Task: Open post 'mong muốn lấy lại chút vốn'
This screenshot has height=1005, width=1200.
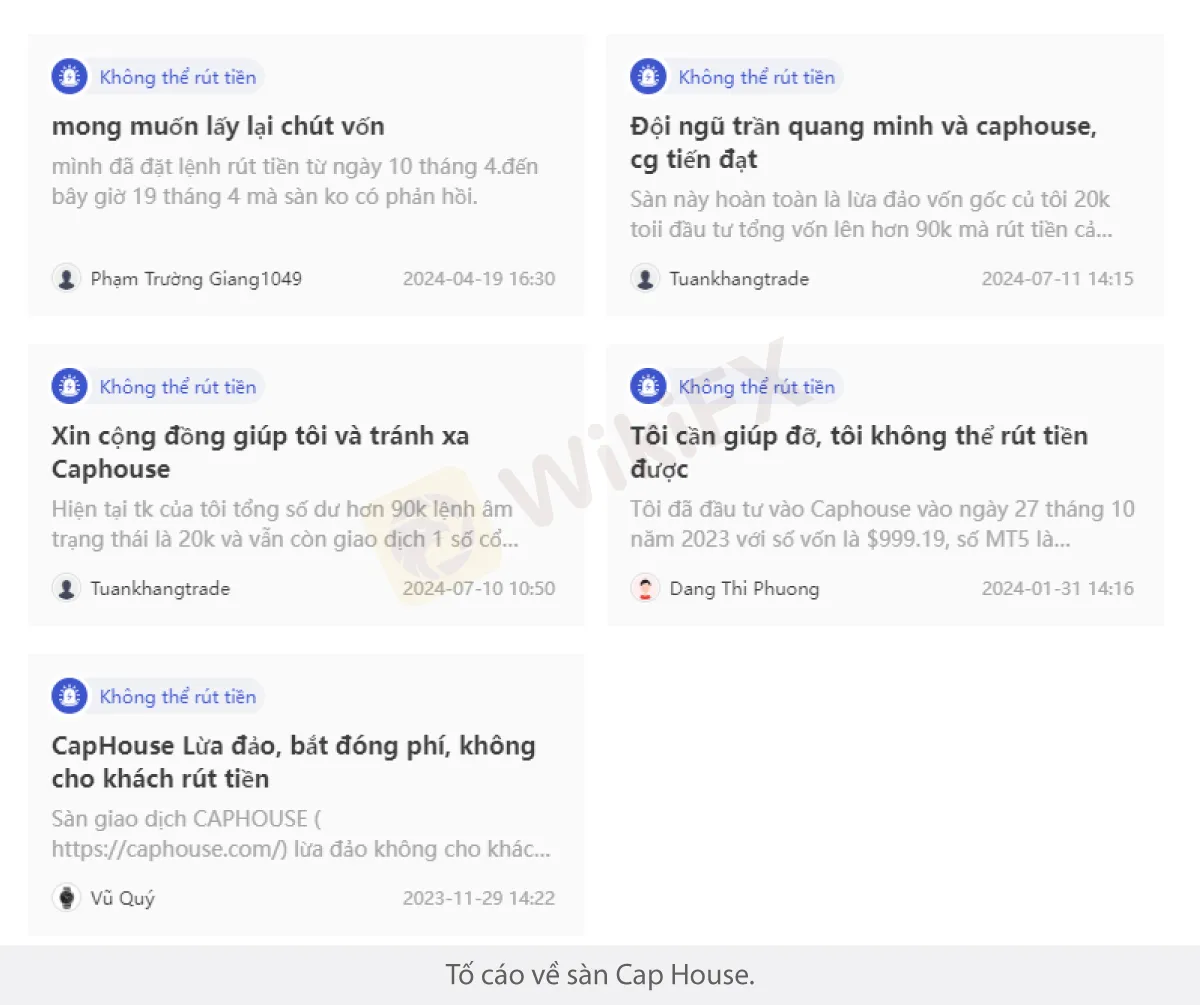Action: (218, 127)
